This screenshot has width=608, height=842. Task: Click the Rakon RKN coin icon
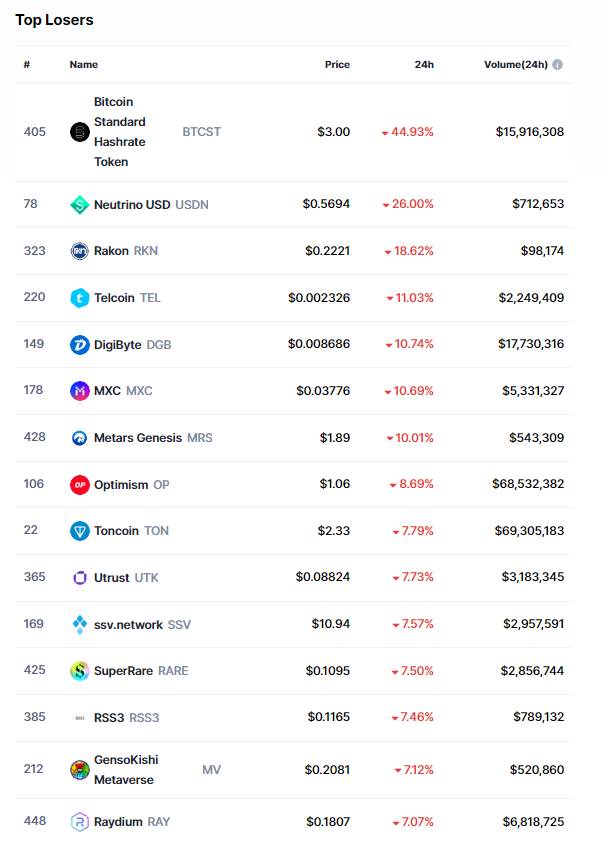[x=80, y=251]
